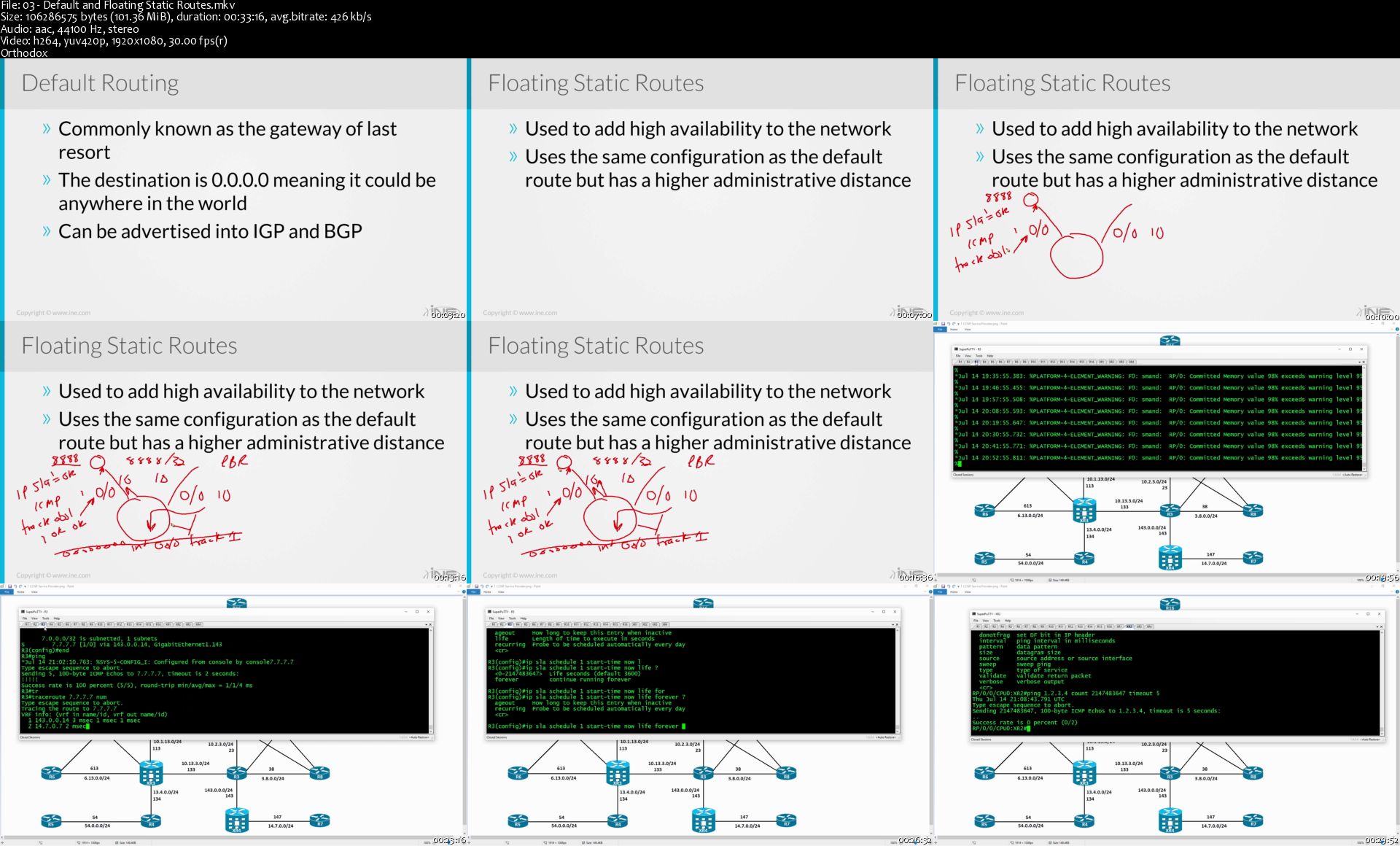This screenshot has width=1400, height=846.
Task: Click the 00:29:52 timestamp
Action: pyautogui.click(x=1381, y=840)
